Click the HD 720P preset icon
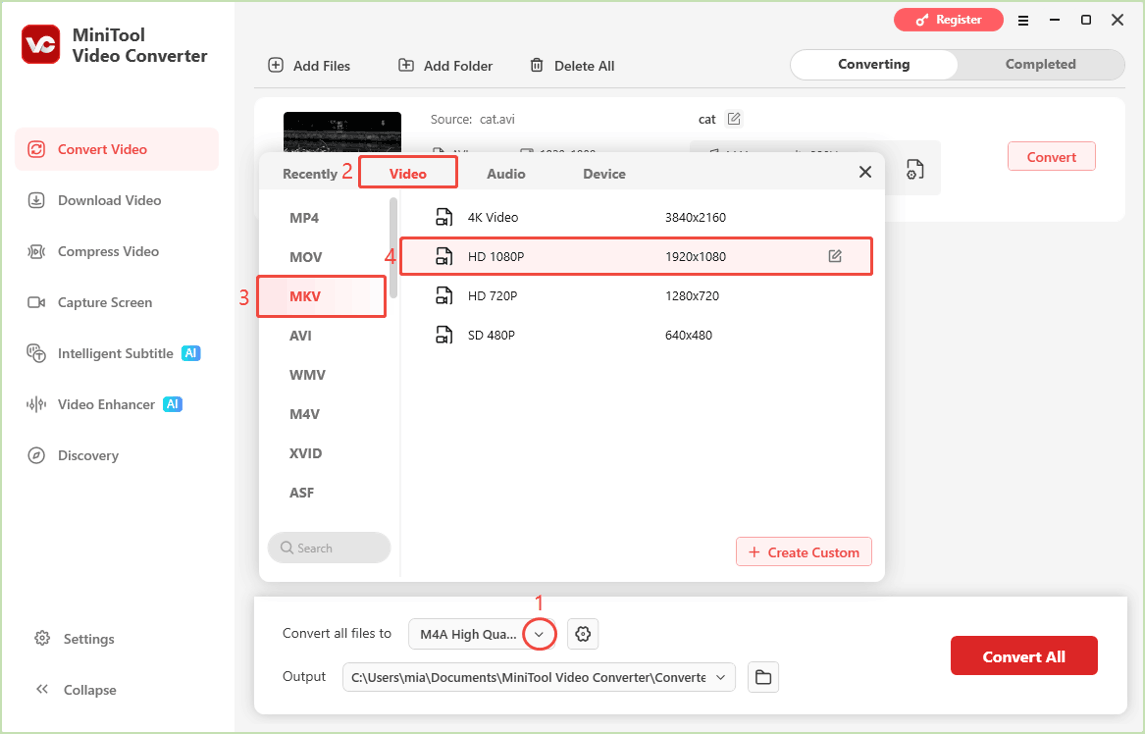 click(x=444, y=296)
